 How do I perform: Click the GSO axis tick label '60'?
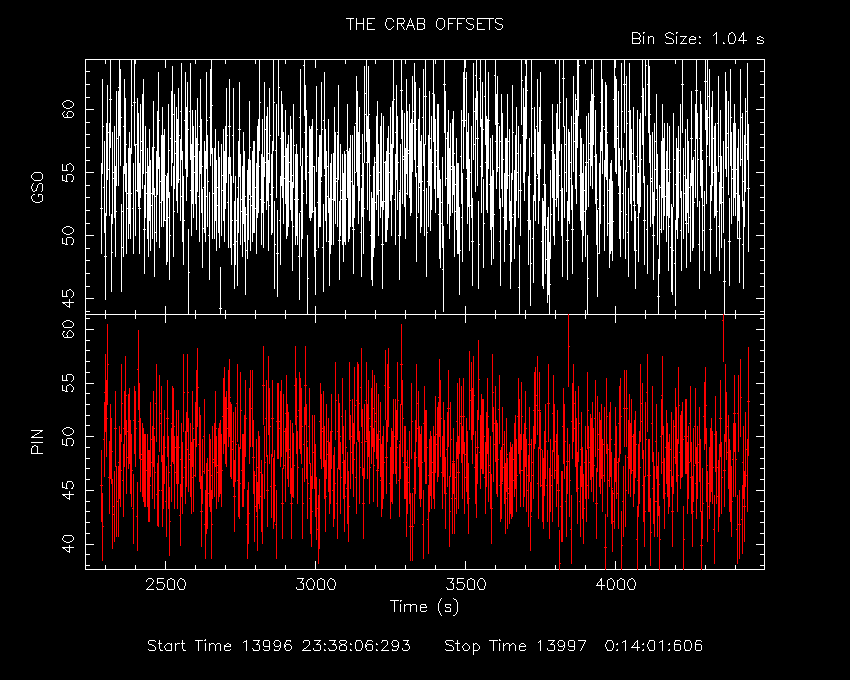click(68, 110)
